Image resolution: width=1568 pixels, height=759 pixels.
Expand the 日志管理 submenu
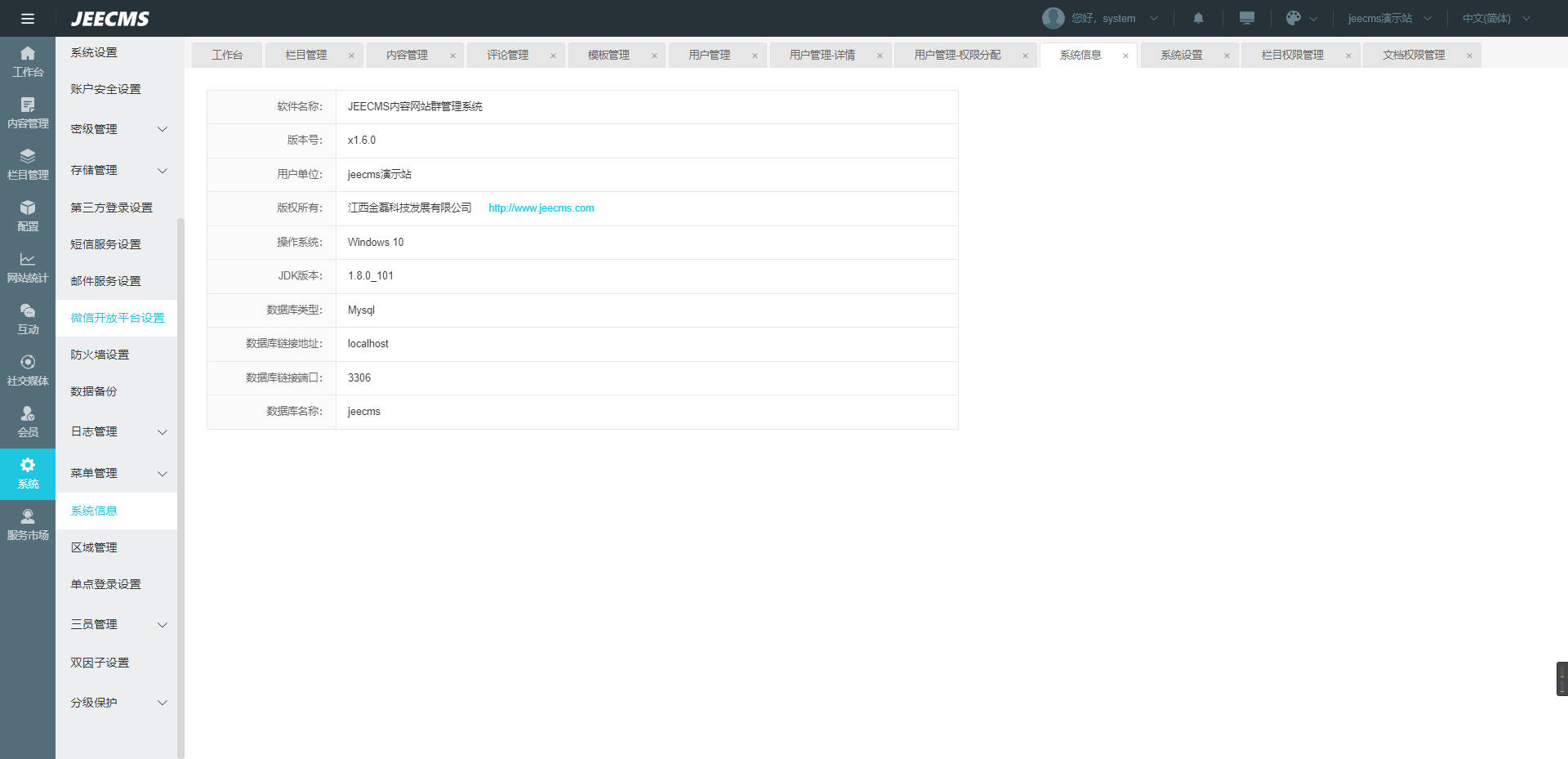[x=163, y=432]
